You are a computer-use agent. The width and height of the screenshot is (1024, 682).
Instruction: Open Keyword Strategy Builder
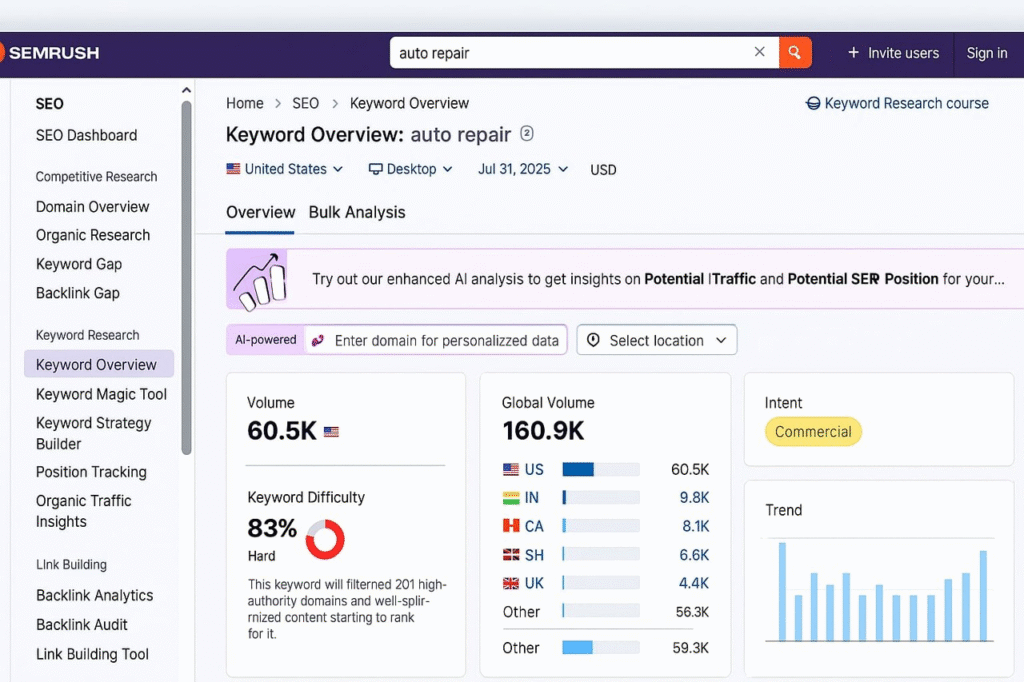point(93,433)
